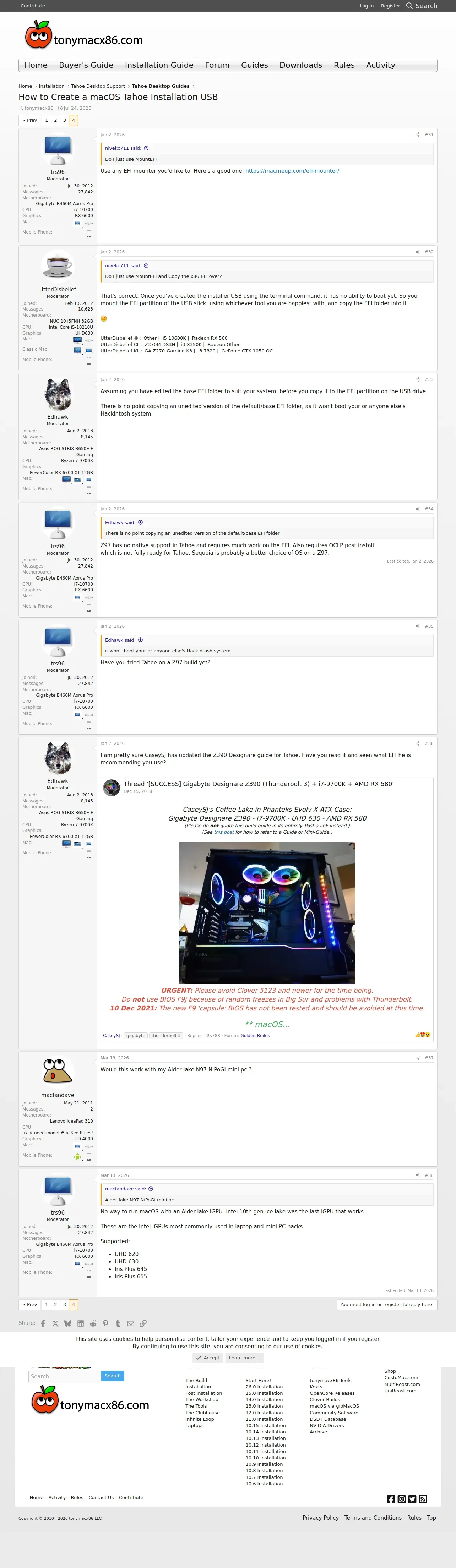Open the share icon on post #37

pos(418,1058)
